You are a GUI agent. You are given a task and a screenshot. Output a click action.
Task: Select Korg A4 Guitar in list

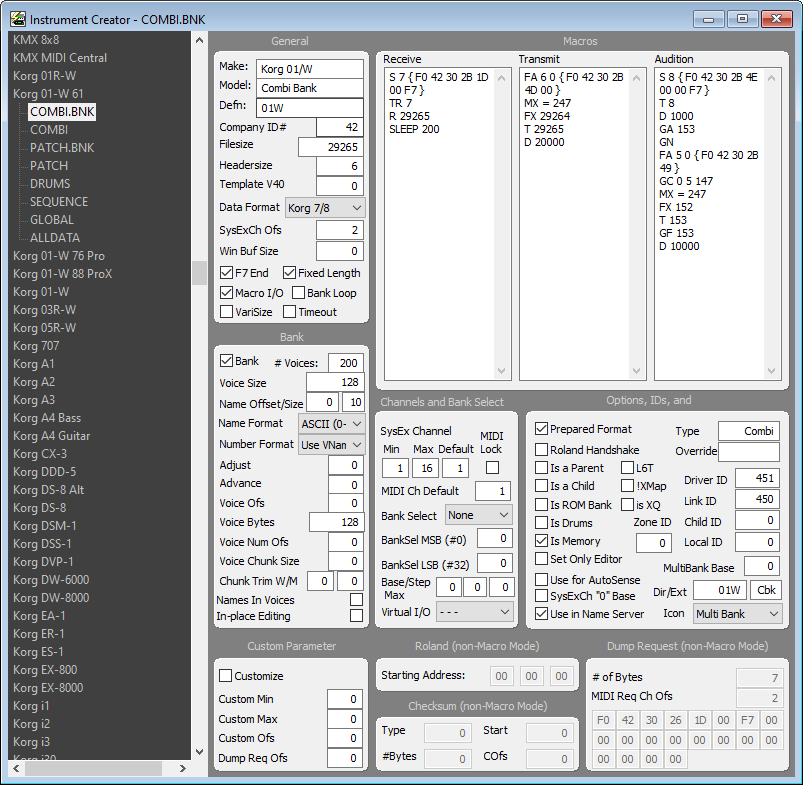tap(52, 436)
